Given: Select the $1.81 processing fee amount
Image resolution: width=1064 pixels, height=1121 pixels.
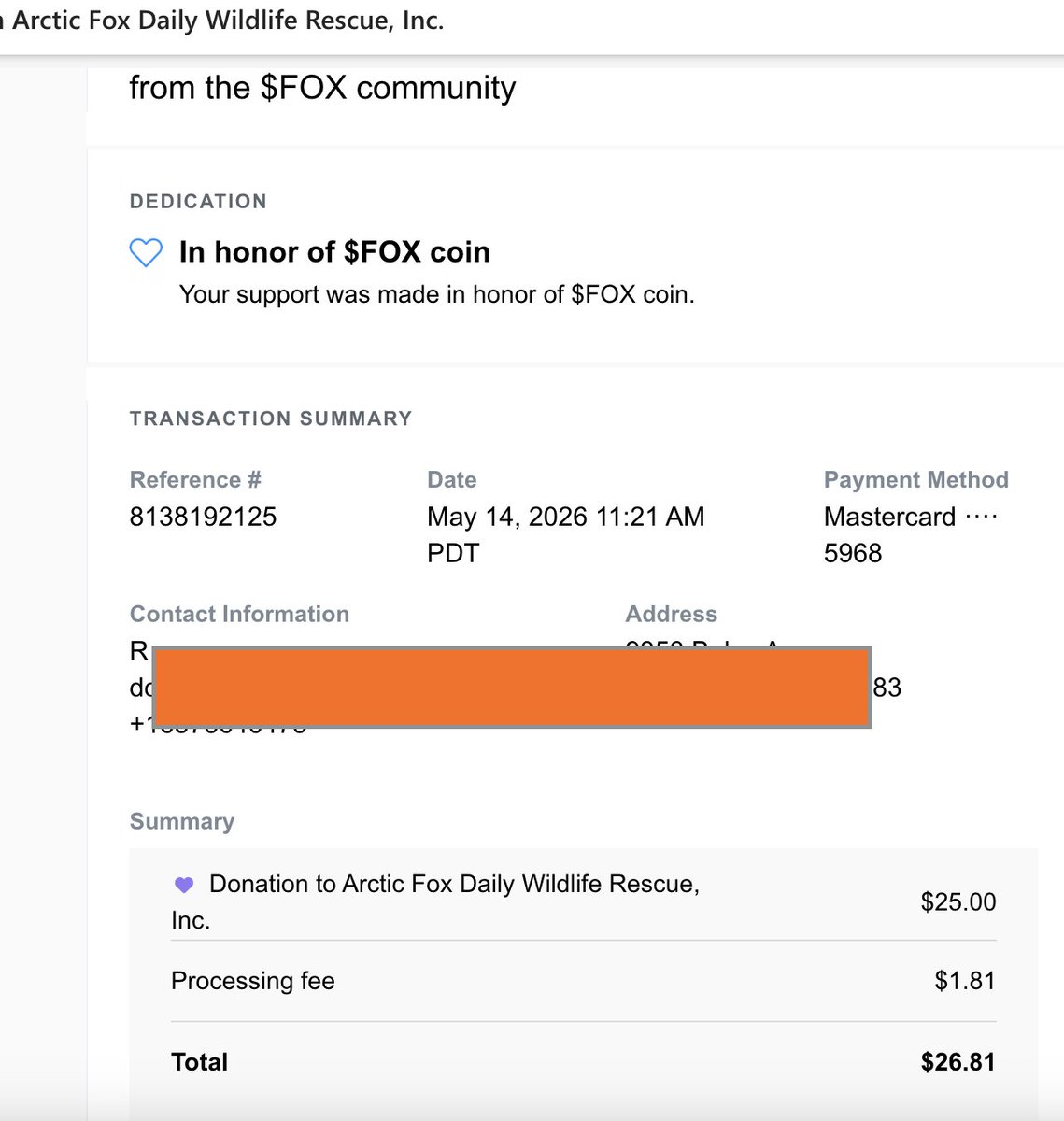Looking at the screenshot, I should [x=965, y=981].
